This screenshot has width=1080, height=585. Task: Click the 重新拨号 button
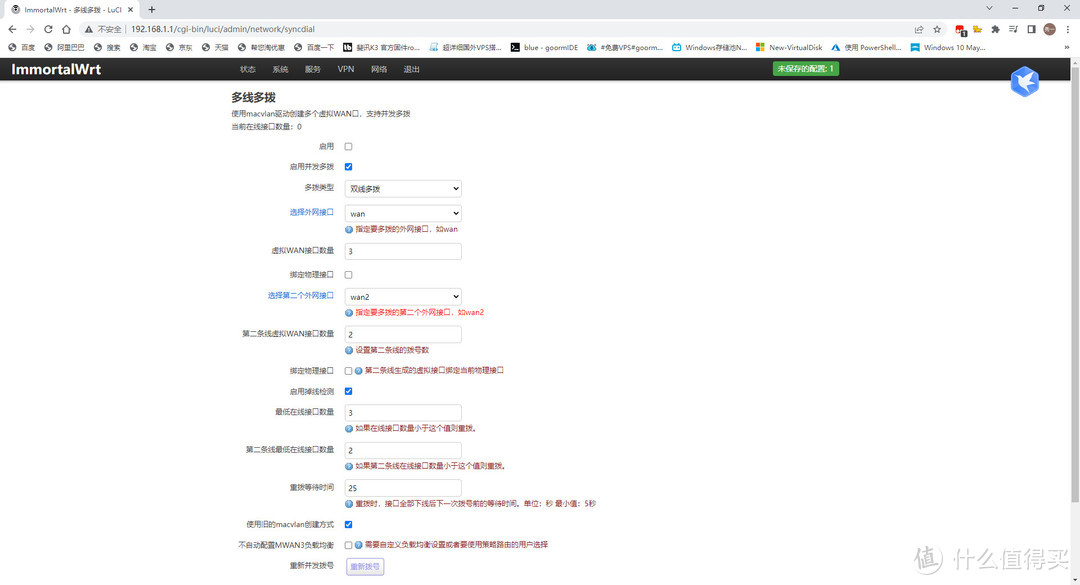(365, 567)
